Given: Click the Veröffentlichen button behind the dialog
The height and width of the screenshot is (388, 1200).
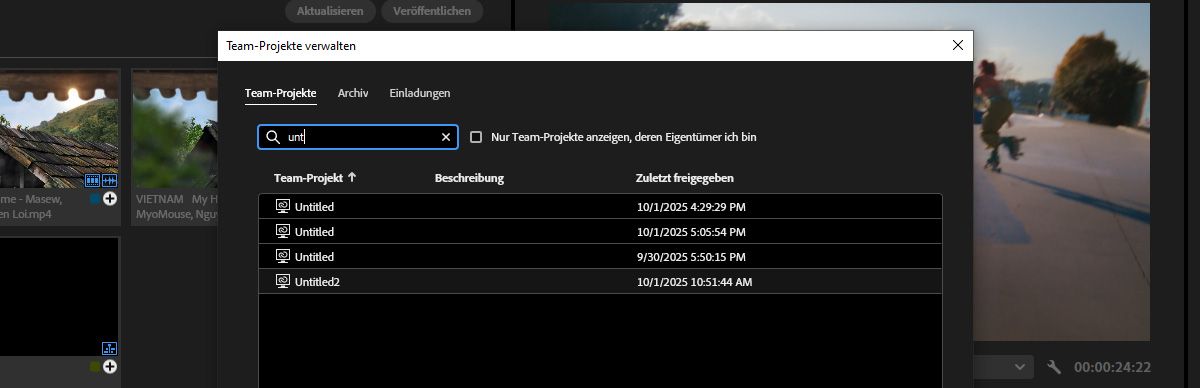Looking at the screenshot, I should (x=432, y=11).
